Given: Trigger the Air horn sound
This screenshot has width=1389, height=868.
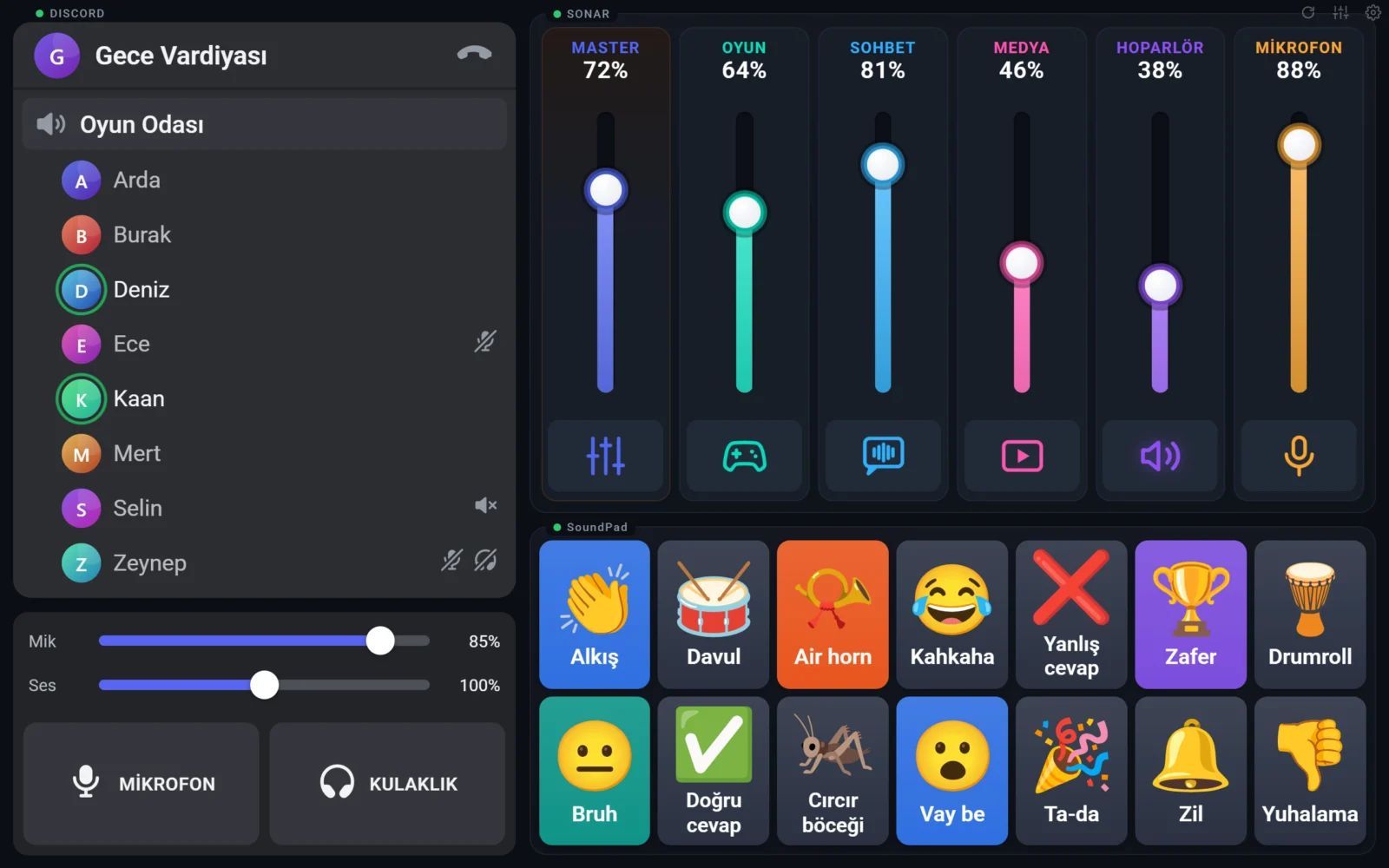Looking at the screenshot, I should pyautogui.click(x=833, y=615).
